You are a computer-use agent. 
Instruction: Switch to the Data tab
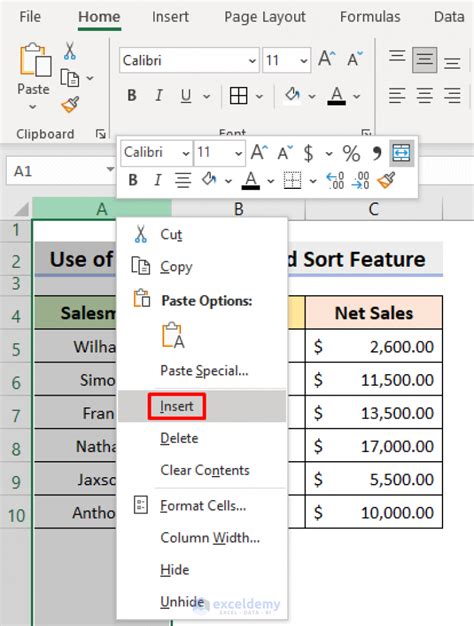[x=449, y=17]
